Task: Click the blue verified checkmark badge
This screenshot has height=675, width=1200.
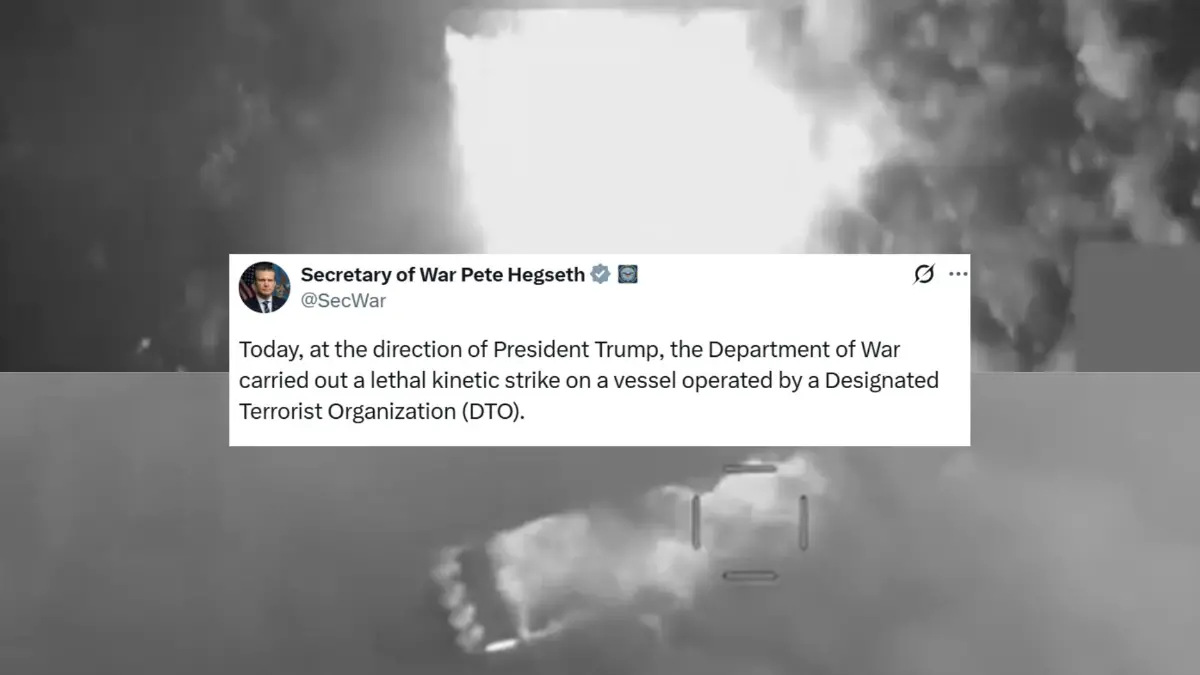Action: point(600,275)
